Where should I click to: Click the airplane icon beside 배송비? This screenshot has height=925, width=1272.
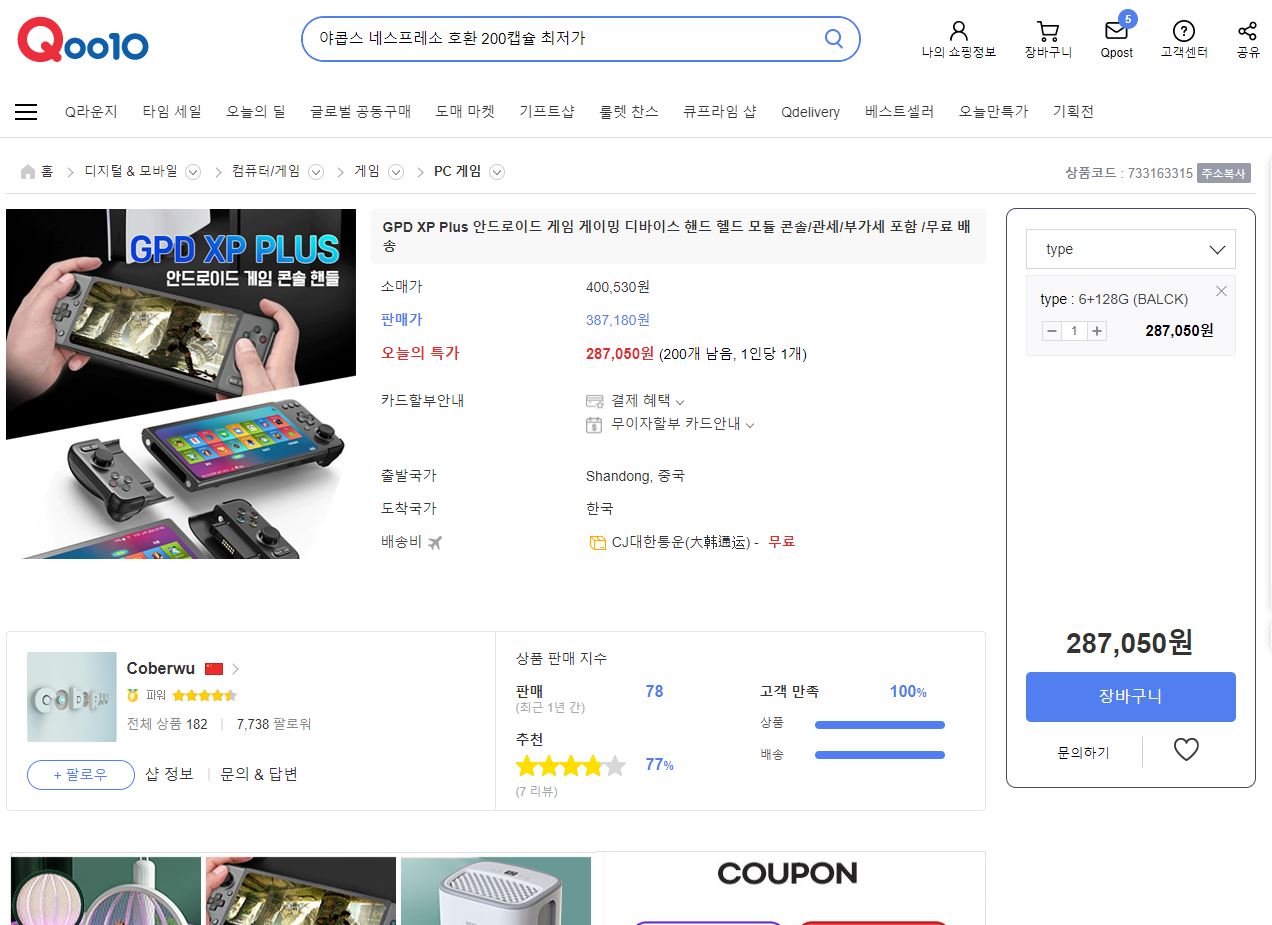click(435, 542)
